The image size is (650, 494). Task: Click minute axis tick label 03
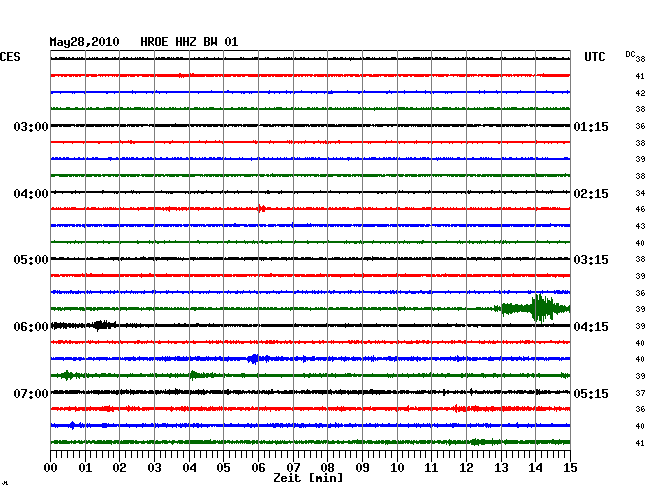coord(155,467)
